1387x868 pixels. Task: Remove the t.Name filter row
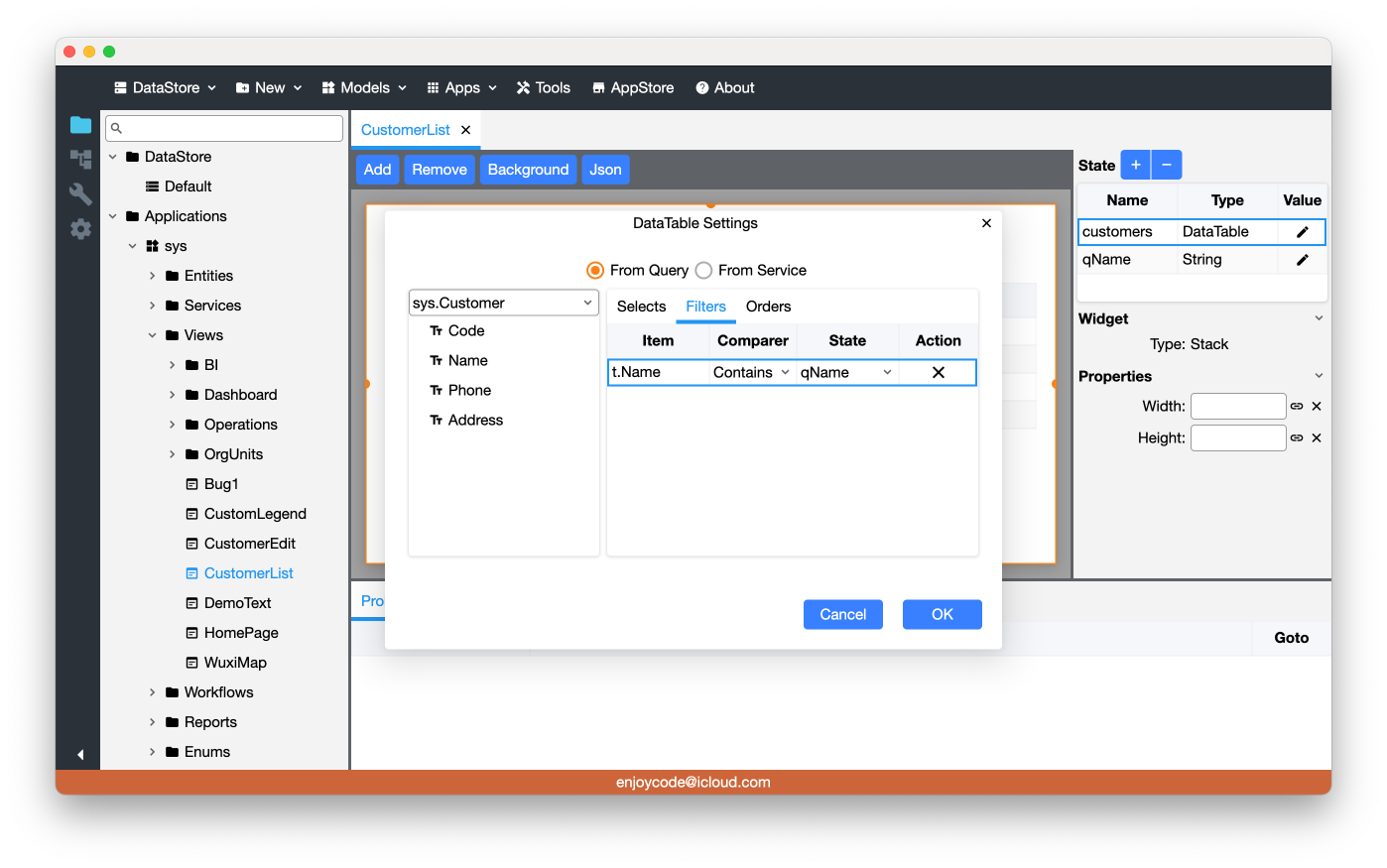[938, 373]
